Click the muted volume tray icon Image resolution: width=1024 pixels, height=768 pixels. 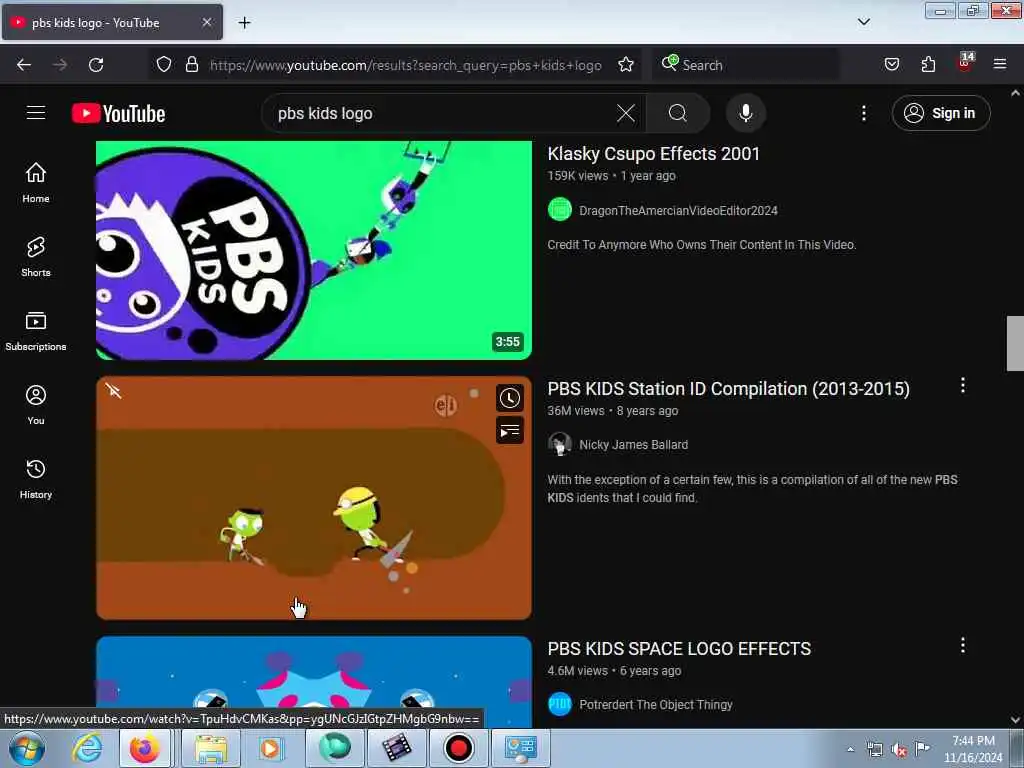899,749
